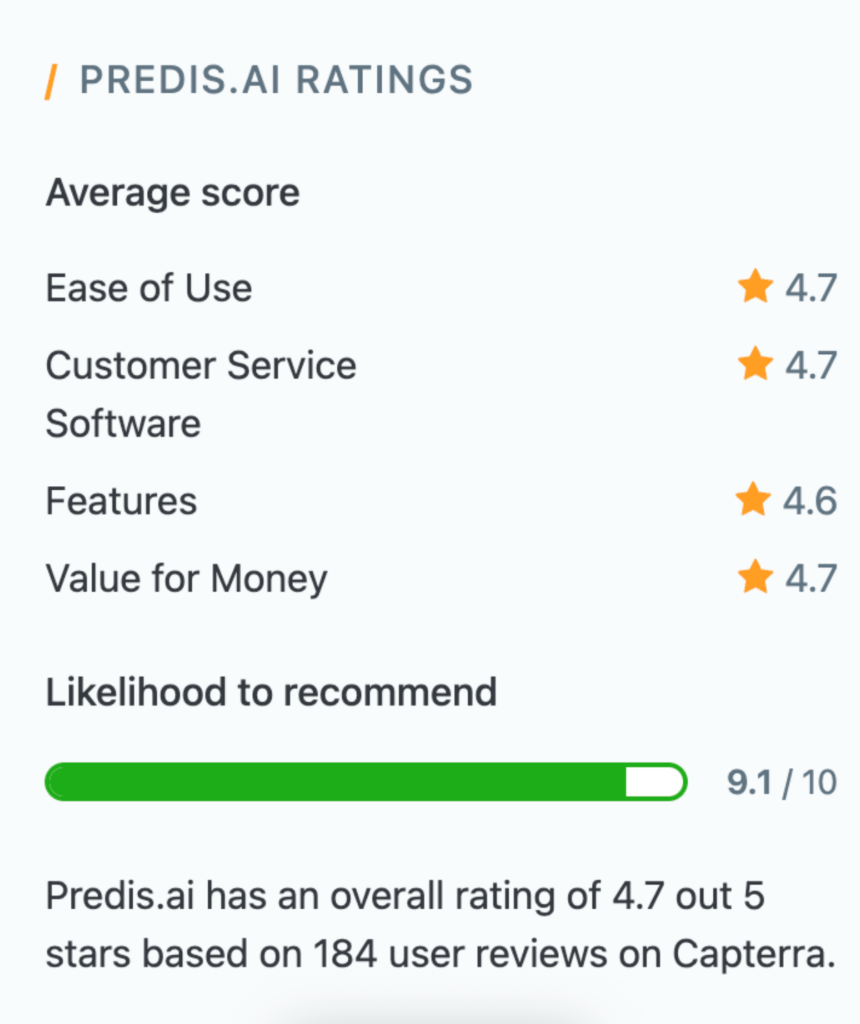Click the Features label

pos(121,500)
